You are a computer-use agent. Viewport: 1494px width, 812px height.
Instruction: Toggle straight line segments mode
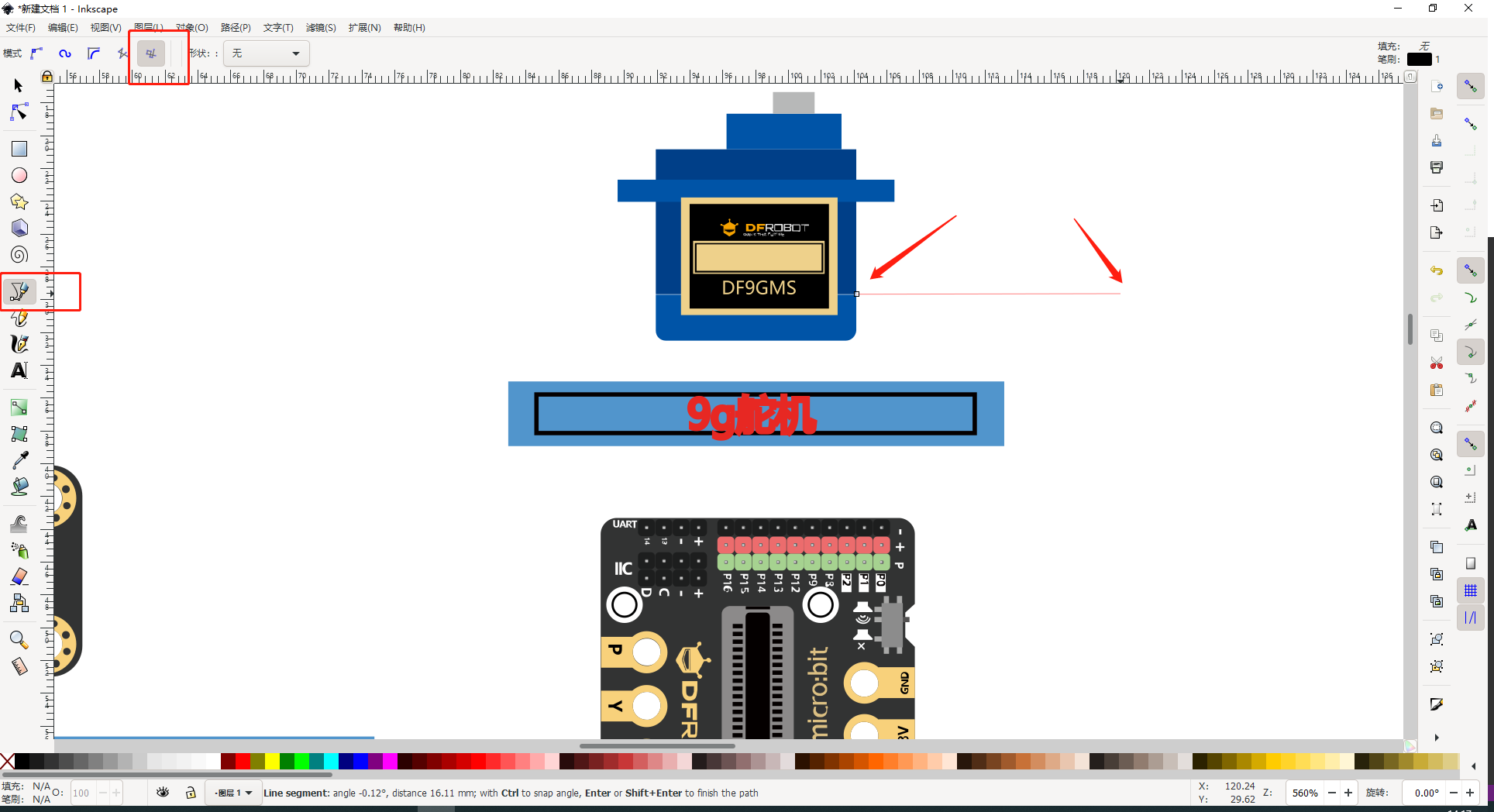(122, 53)
